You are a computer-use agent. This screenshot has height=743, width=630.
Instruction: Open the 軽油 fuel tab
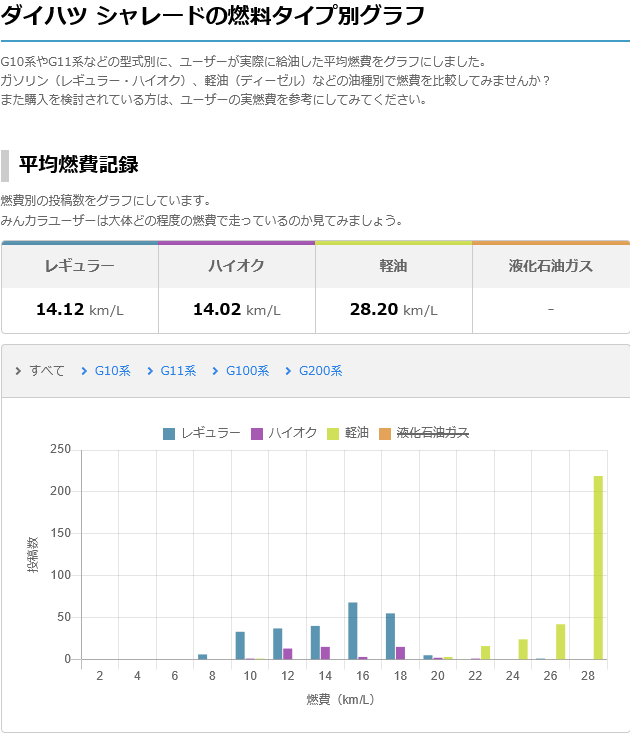click(393, 266)
